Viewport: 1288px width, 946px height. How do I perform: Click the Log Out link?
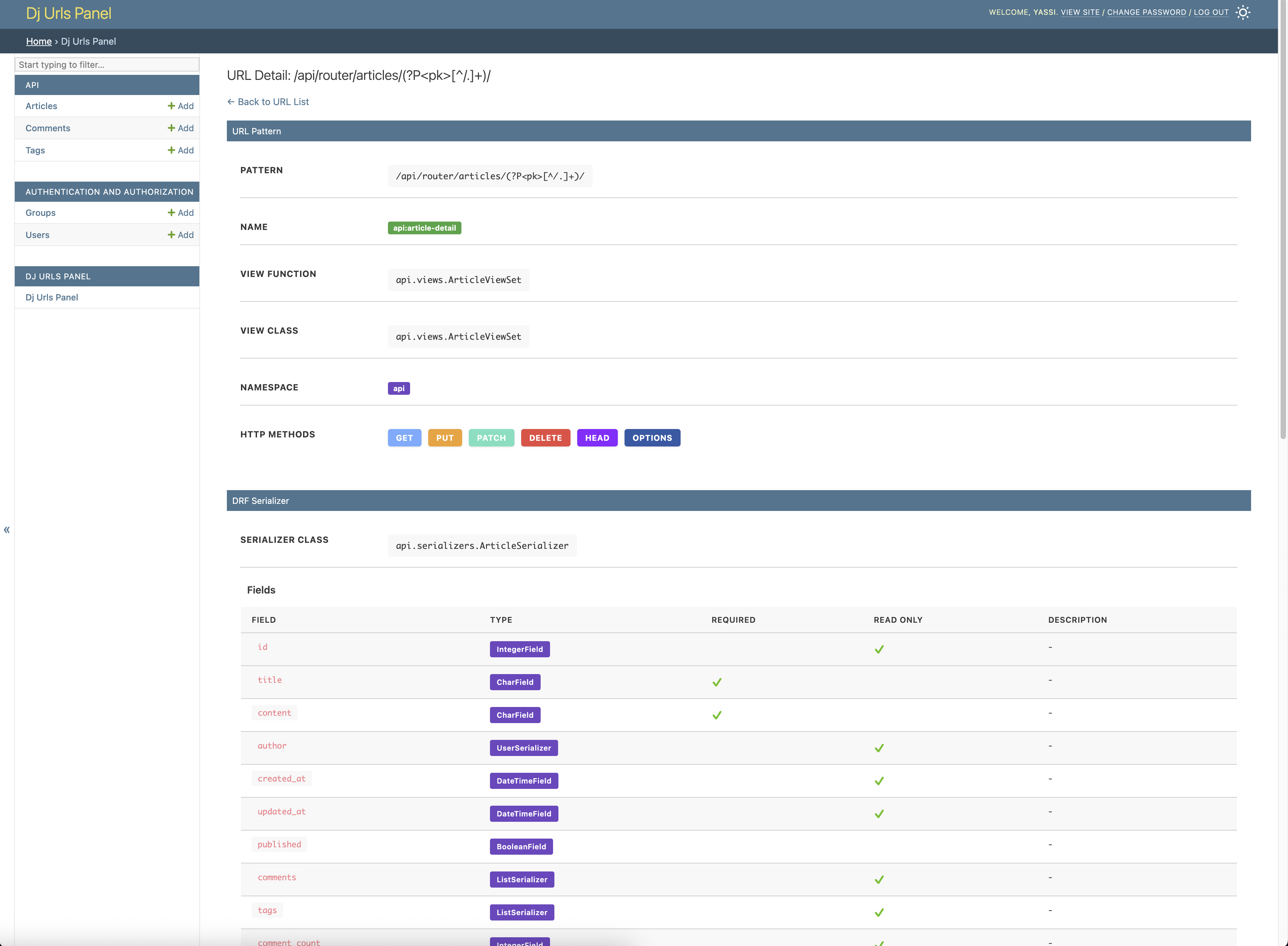tap(1211, 12)
